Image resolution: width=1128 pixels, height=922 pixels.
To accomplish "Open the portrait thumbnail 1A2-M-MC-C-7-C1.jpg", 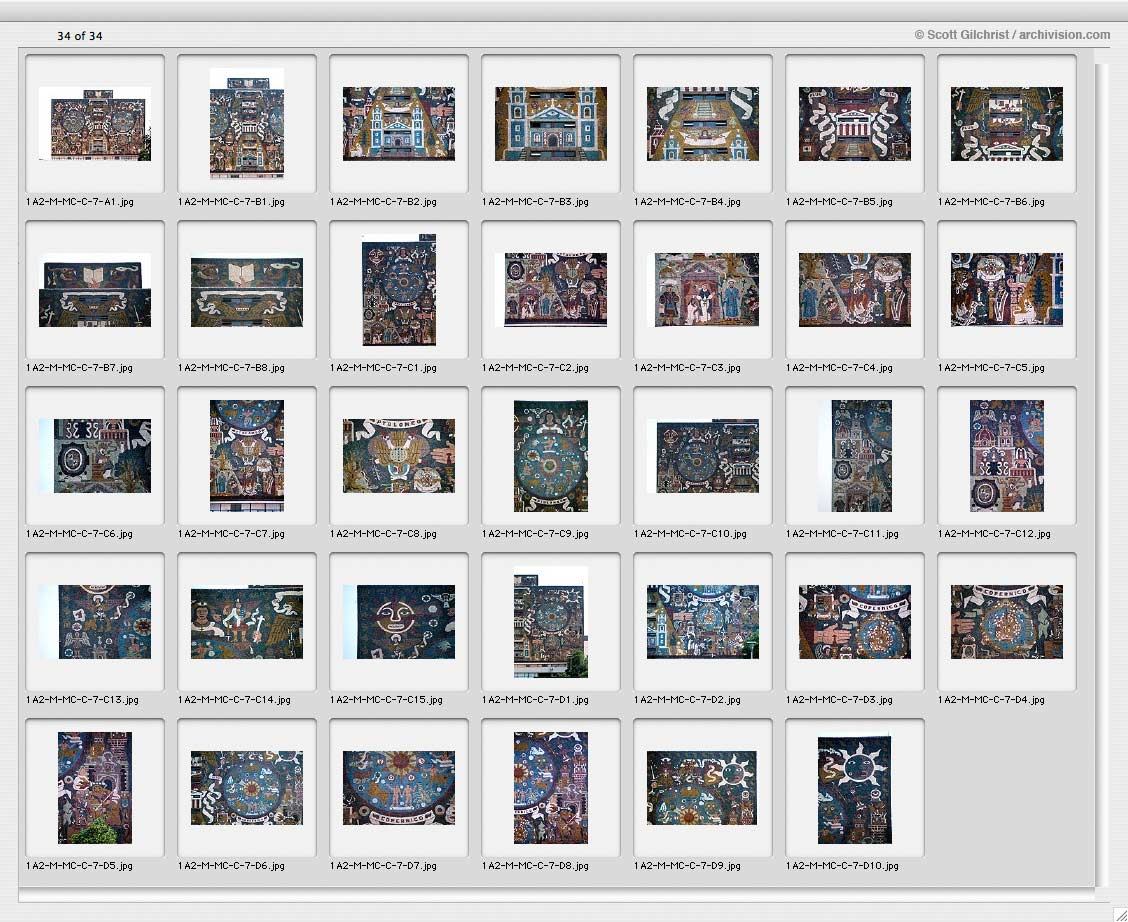I will coord(399,290).
